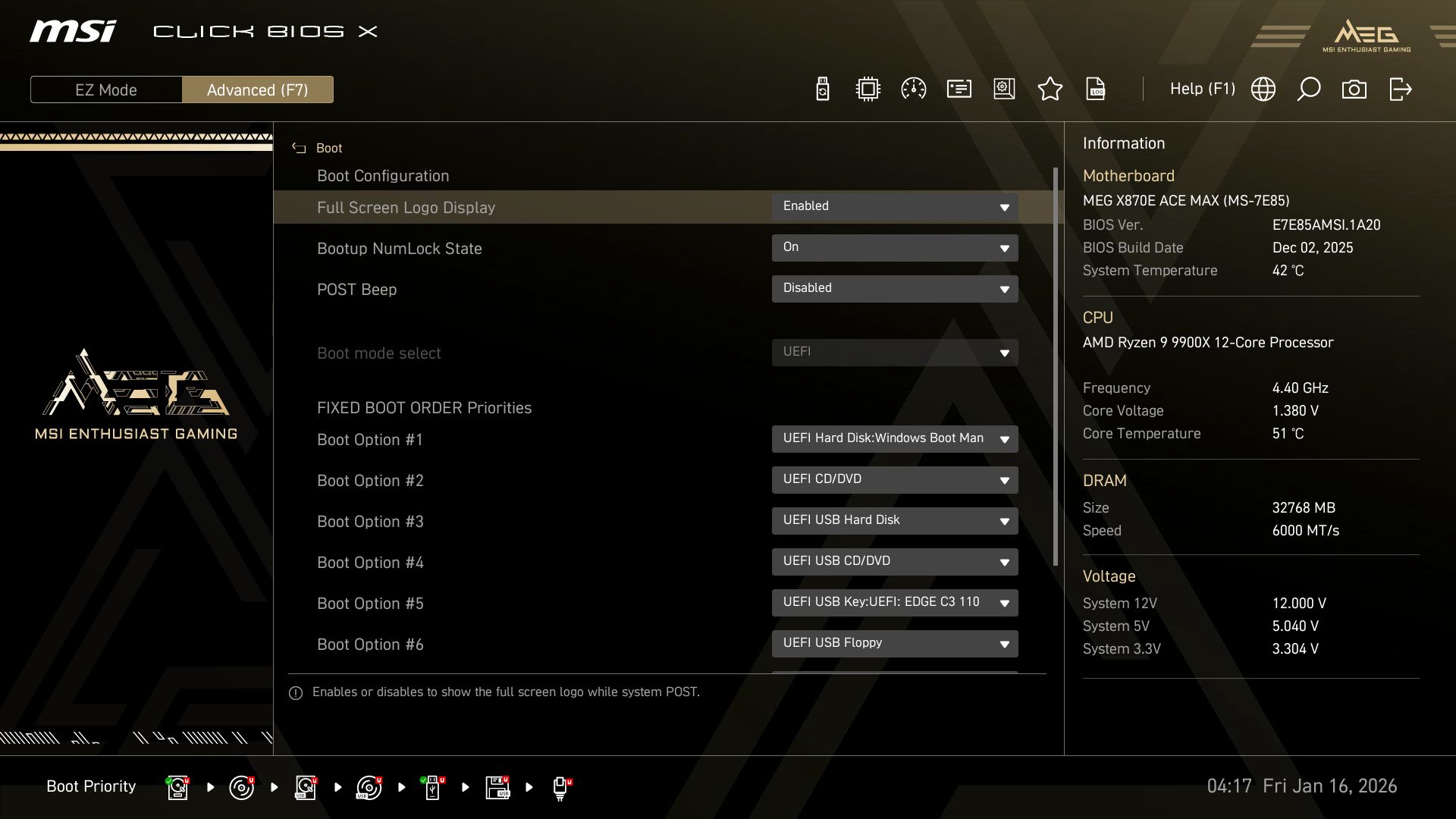The image size is (1456, 819).
Task: Open the UEFI USB Floppy dropdown
Action: (895, 643)
